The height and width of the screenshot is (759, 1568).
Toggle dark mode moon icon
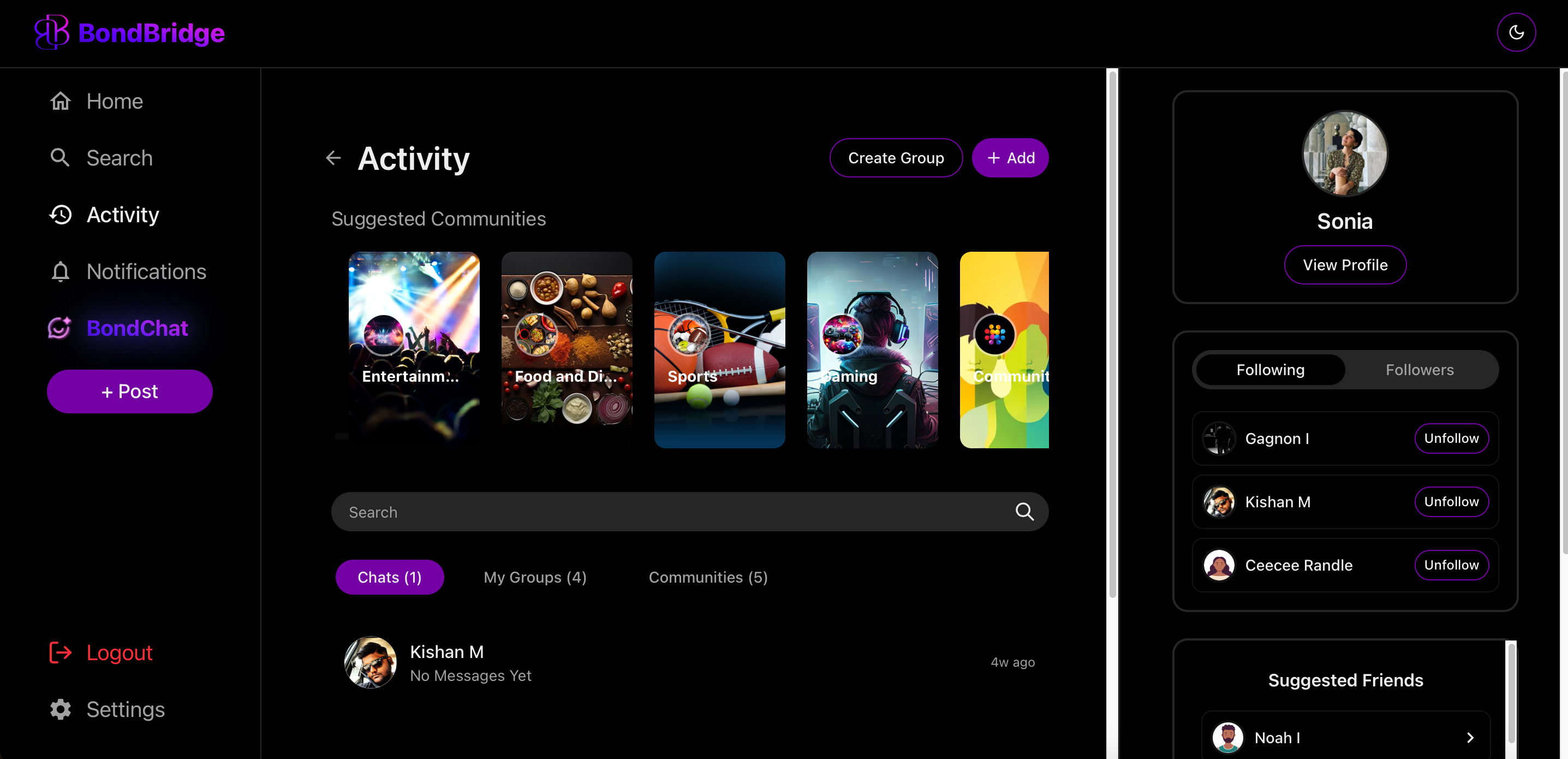pos(1516,32)
